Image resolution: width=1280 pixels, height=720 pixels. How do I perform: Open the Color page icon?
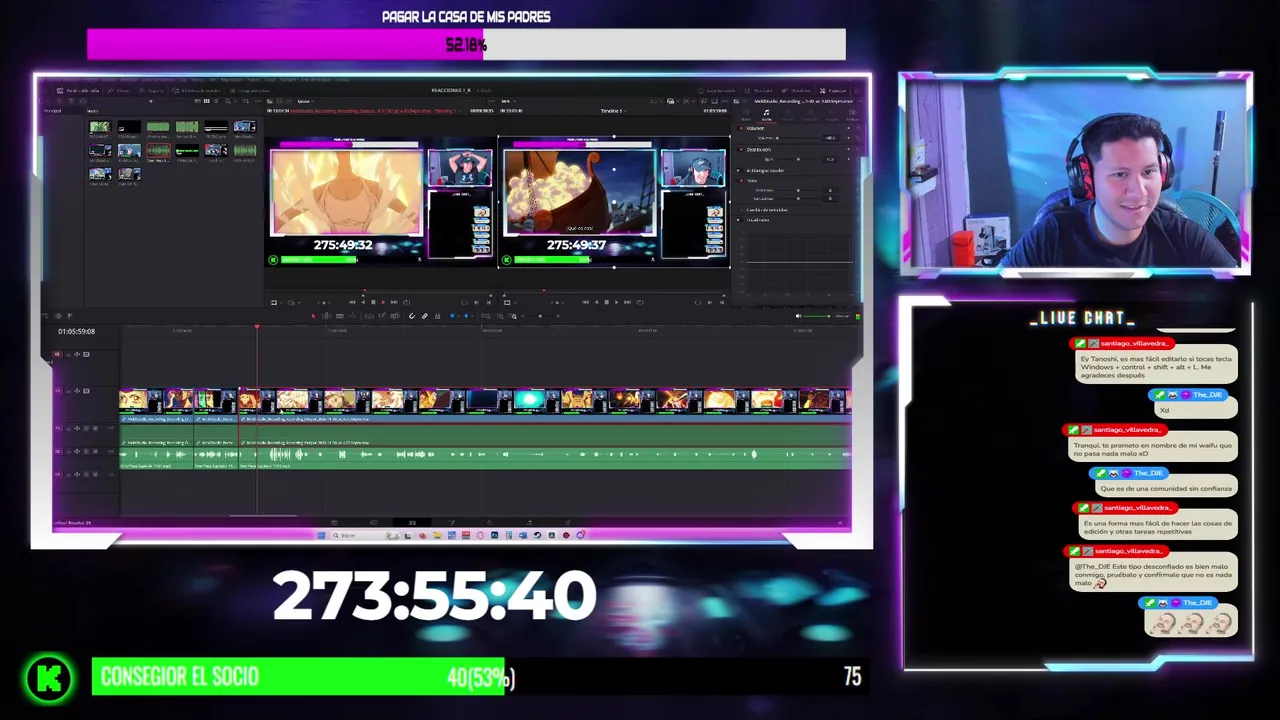click(x=490, y=522)
